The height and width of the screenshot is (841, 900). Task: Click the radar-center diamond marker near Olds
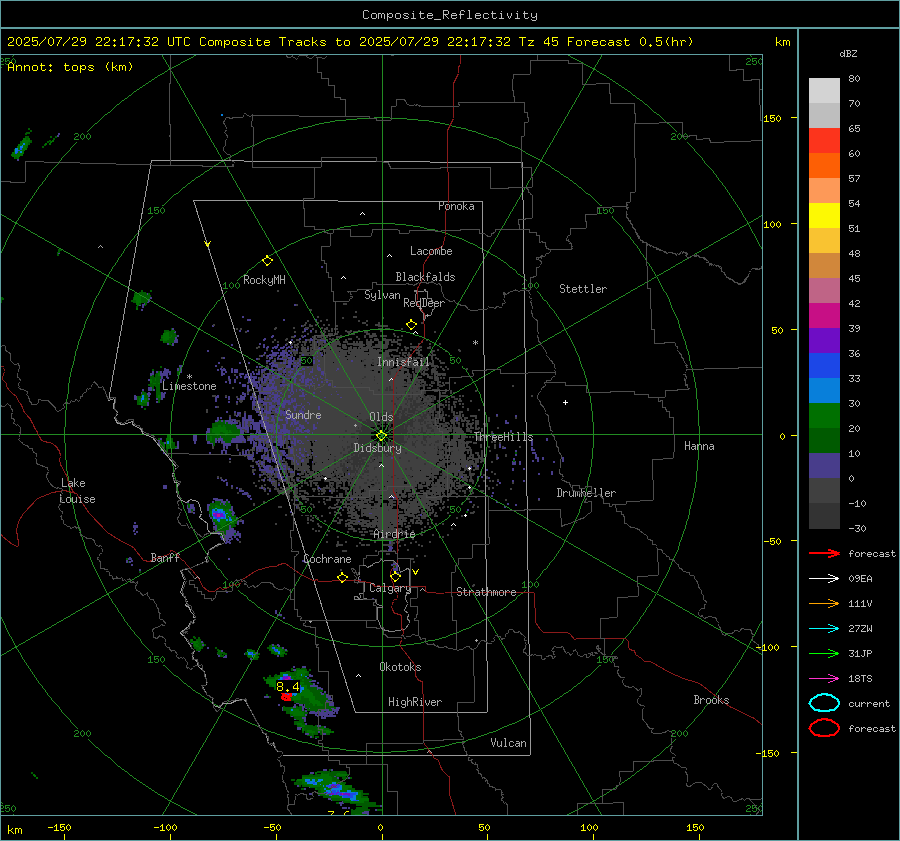[381, 436]
